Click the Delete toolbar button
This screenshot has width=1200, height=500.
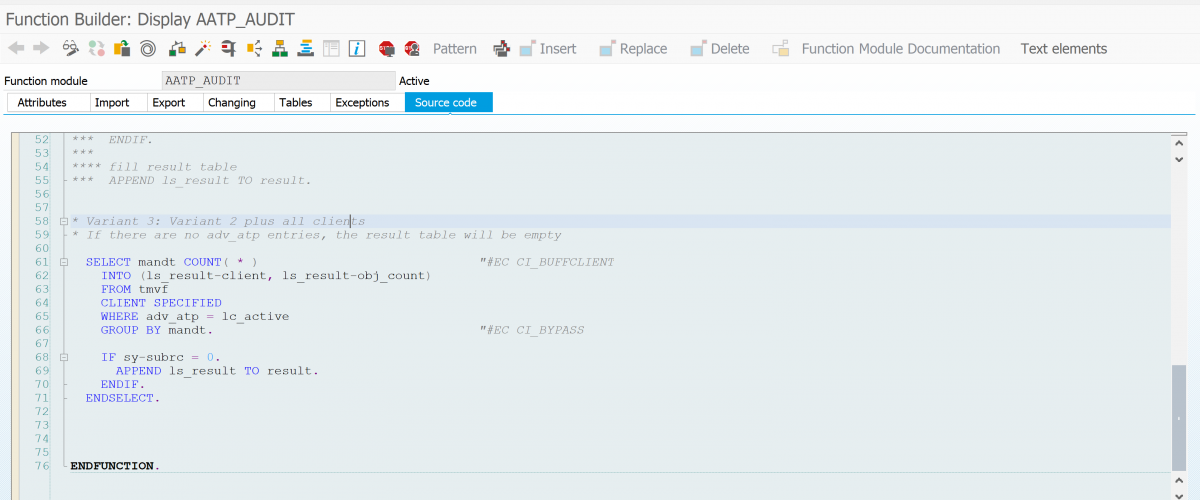click(720, 48)
